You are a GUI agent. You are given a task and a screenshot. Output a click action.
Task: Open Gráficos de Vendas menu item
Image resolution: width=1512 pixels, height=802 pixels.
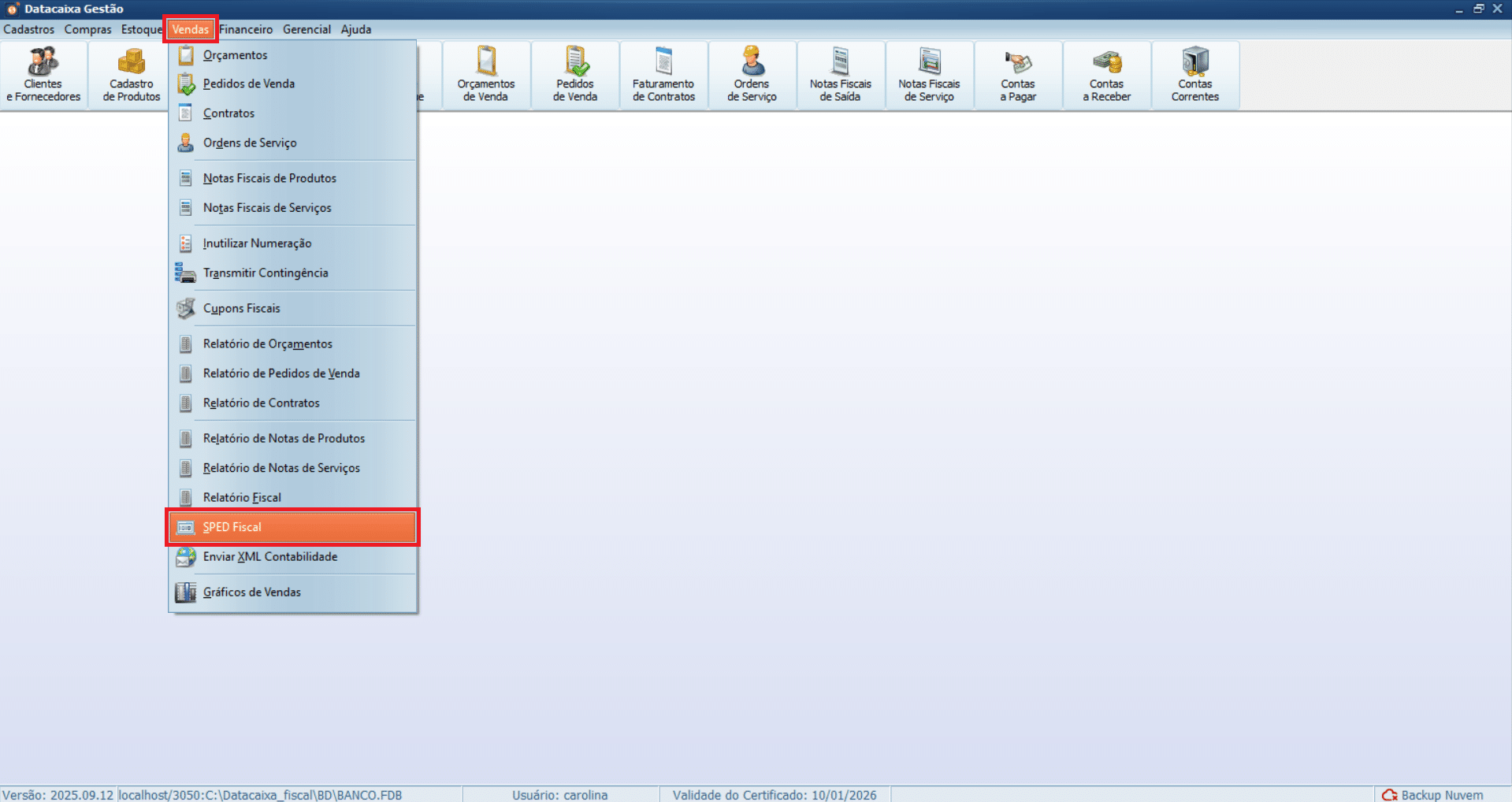point(251,592)
